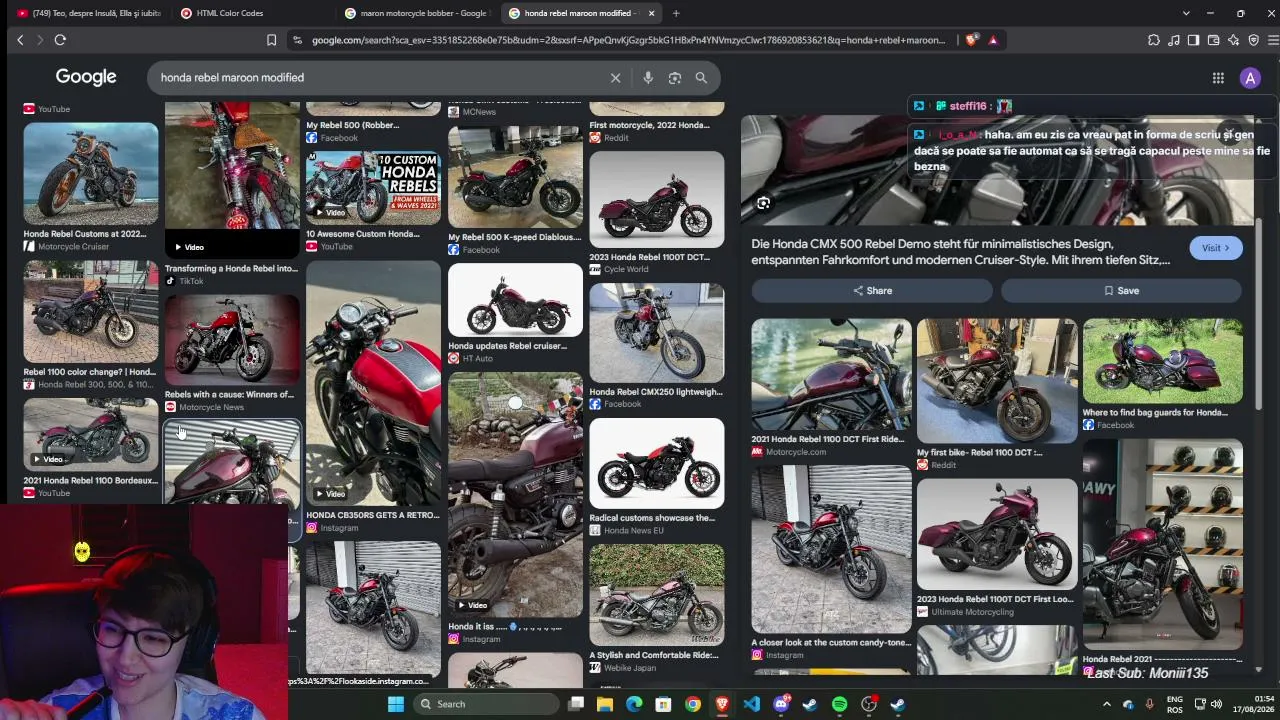Open Discord from the taskbar
Viewport: 1280px width, 720px height.
[781, 704]
